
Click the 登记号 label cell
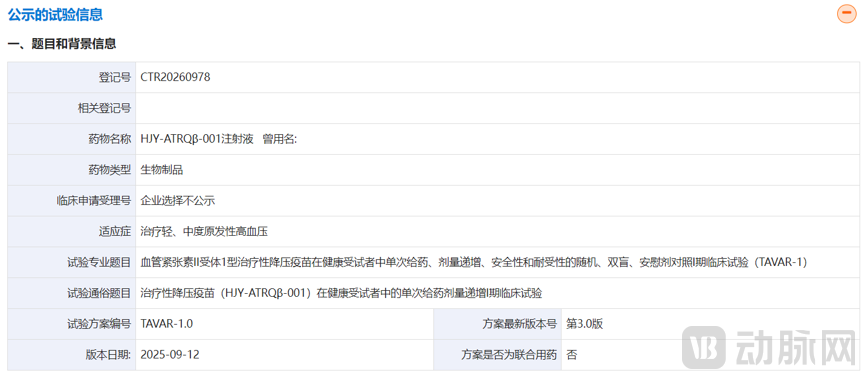pos(72,77)
